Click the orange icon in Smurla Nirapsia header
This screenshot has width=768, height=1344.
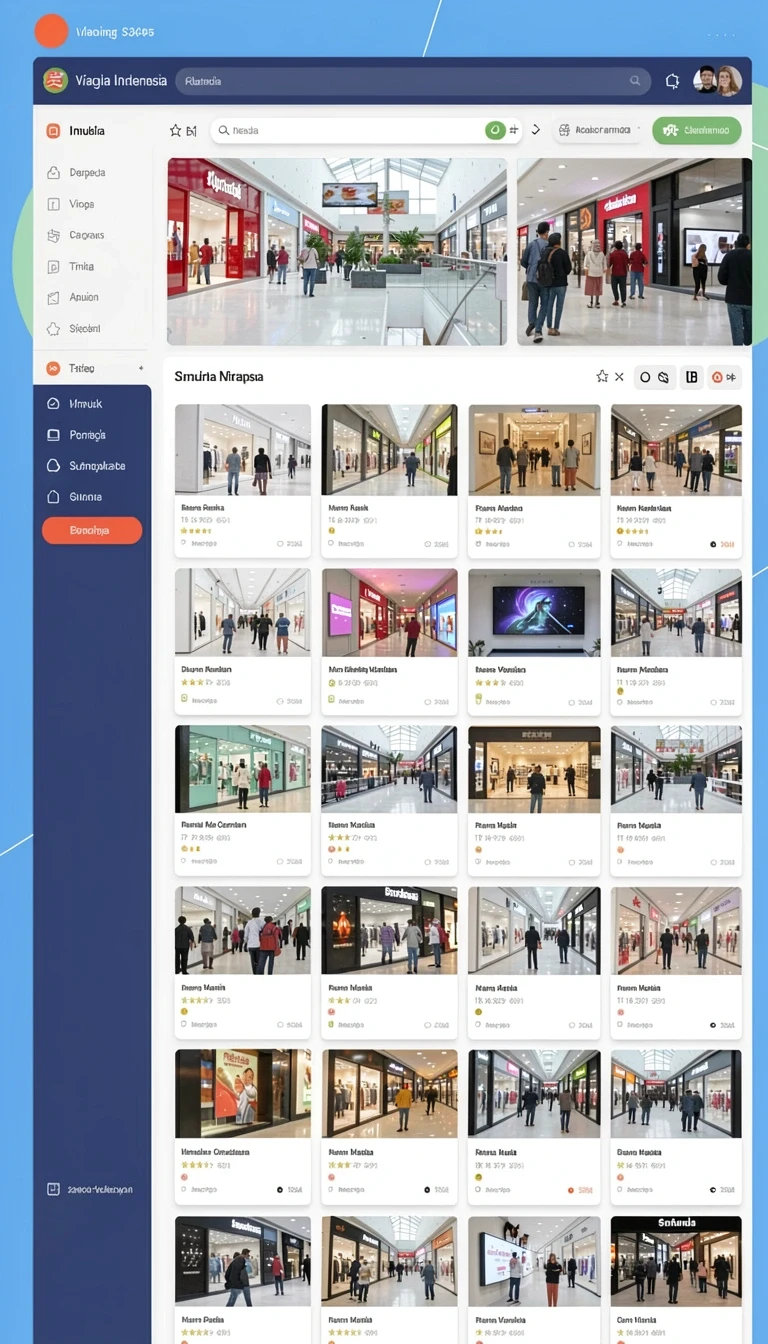(717, 377)
